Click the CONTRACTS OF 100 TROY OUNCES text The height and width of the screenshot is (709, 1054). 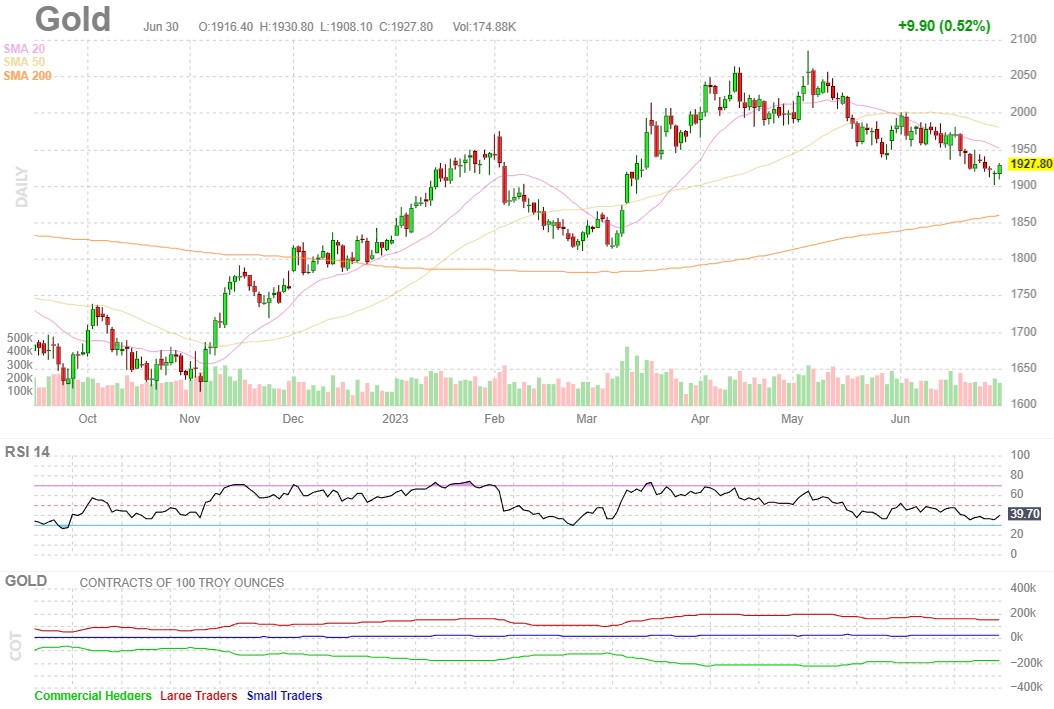pos(181,583)
